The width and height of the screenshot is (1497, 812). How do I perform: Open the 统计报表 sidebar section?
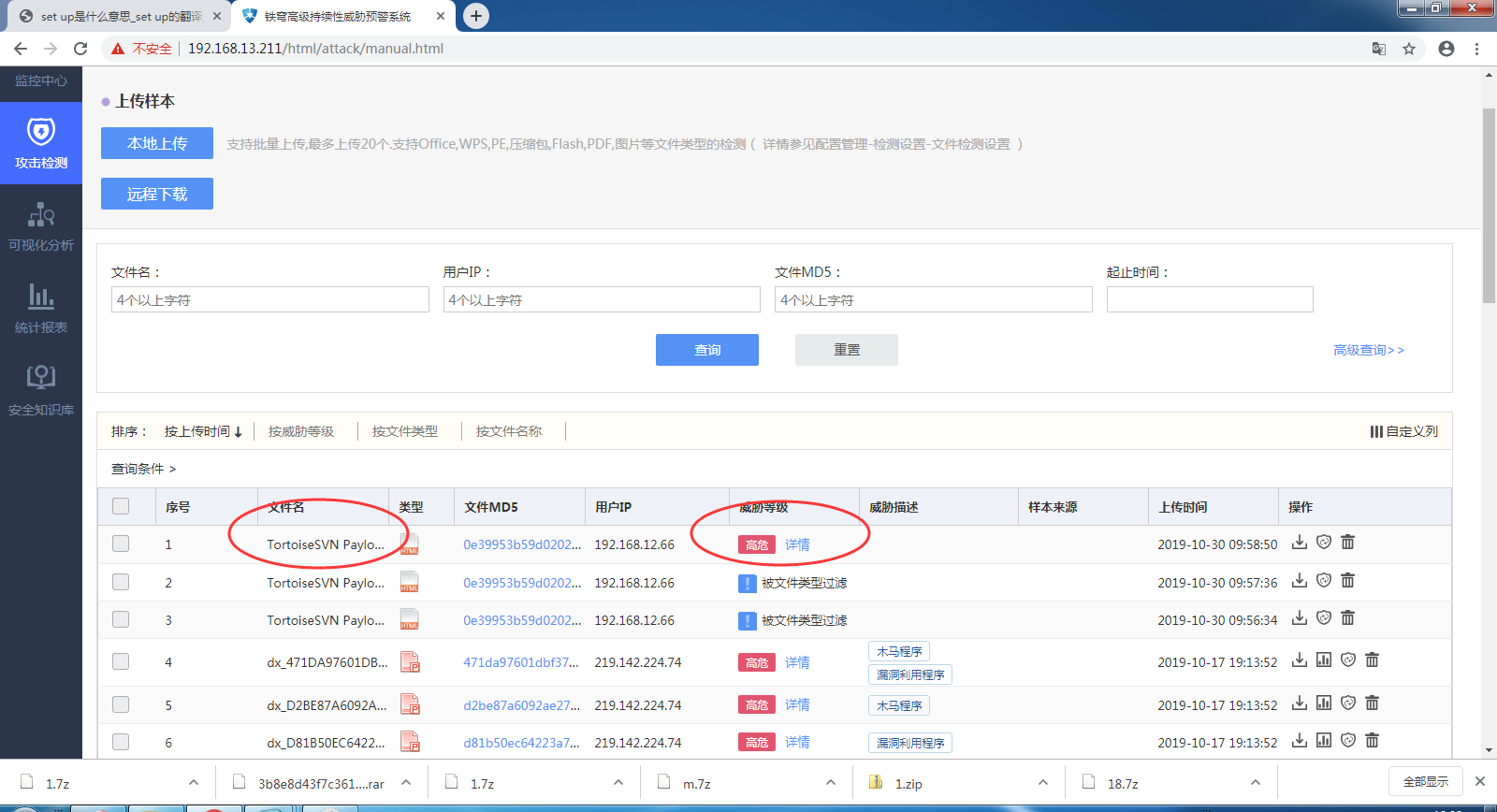[41, 309]
